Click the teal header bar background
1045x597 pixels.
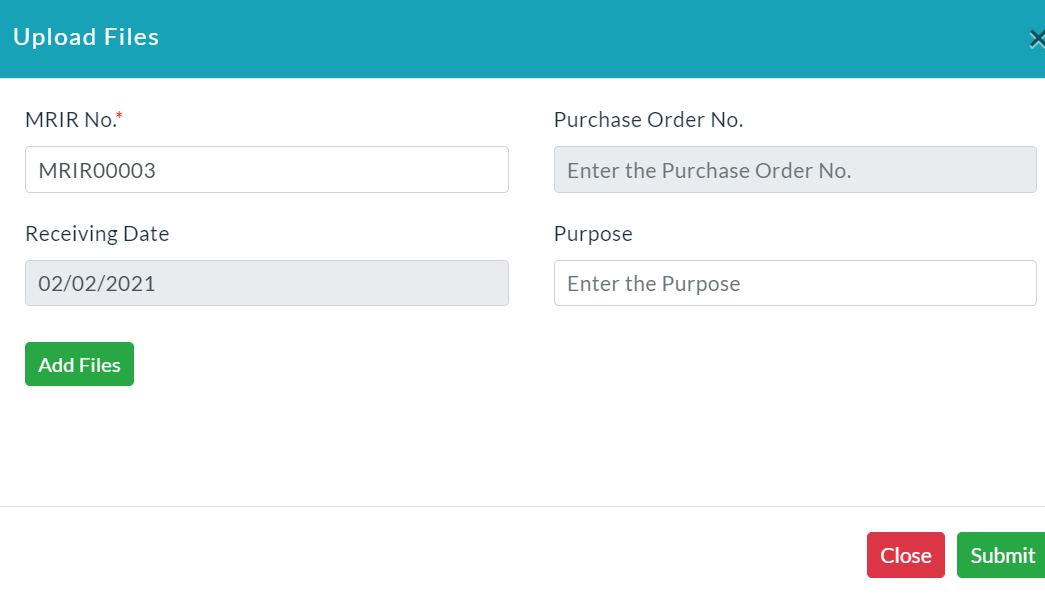(x=533, y=39)
